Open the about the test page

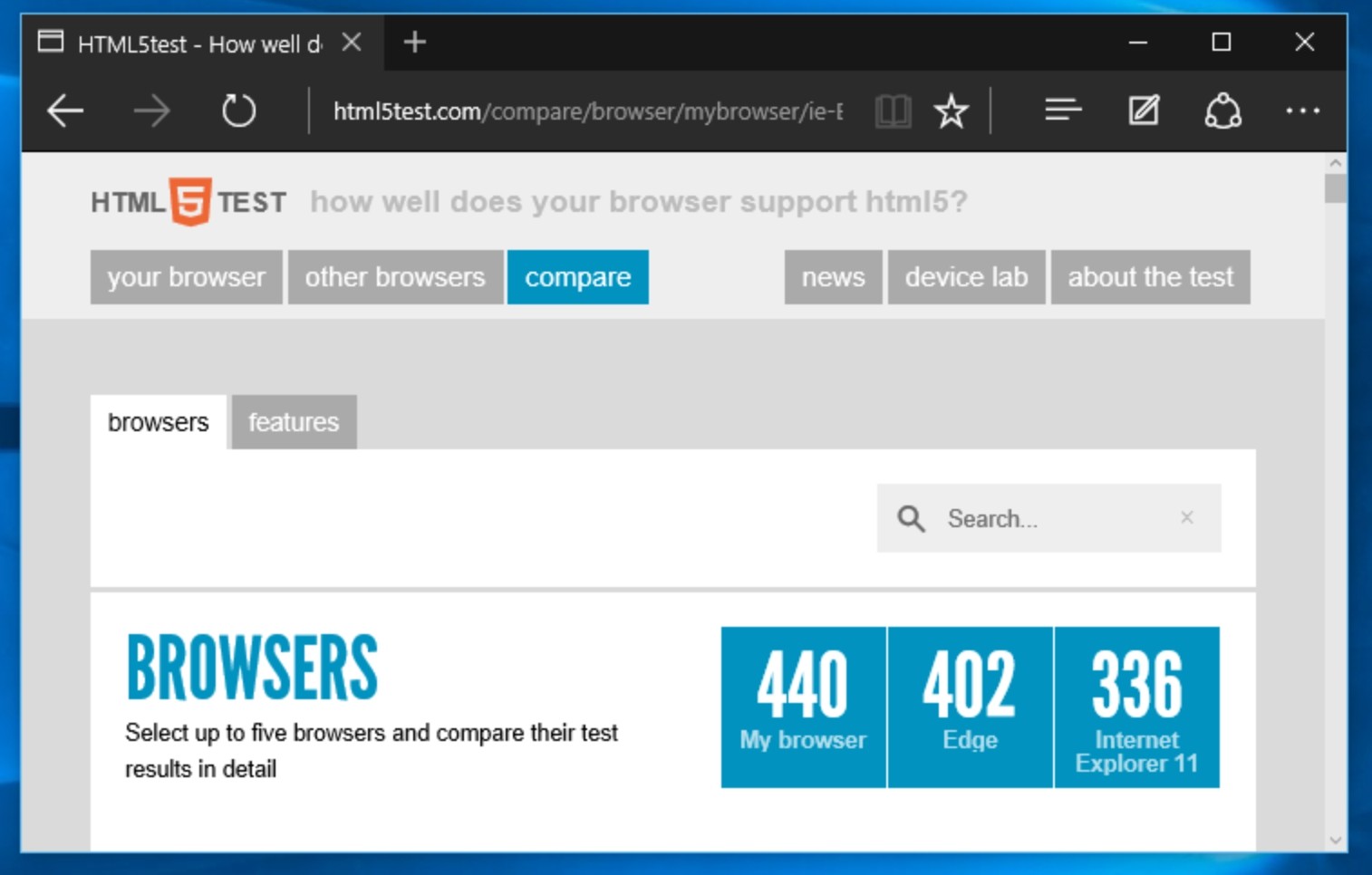pyautogui.click(x=1150, y=277)
